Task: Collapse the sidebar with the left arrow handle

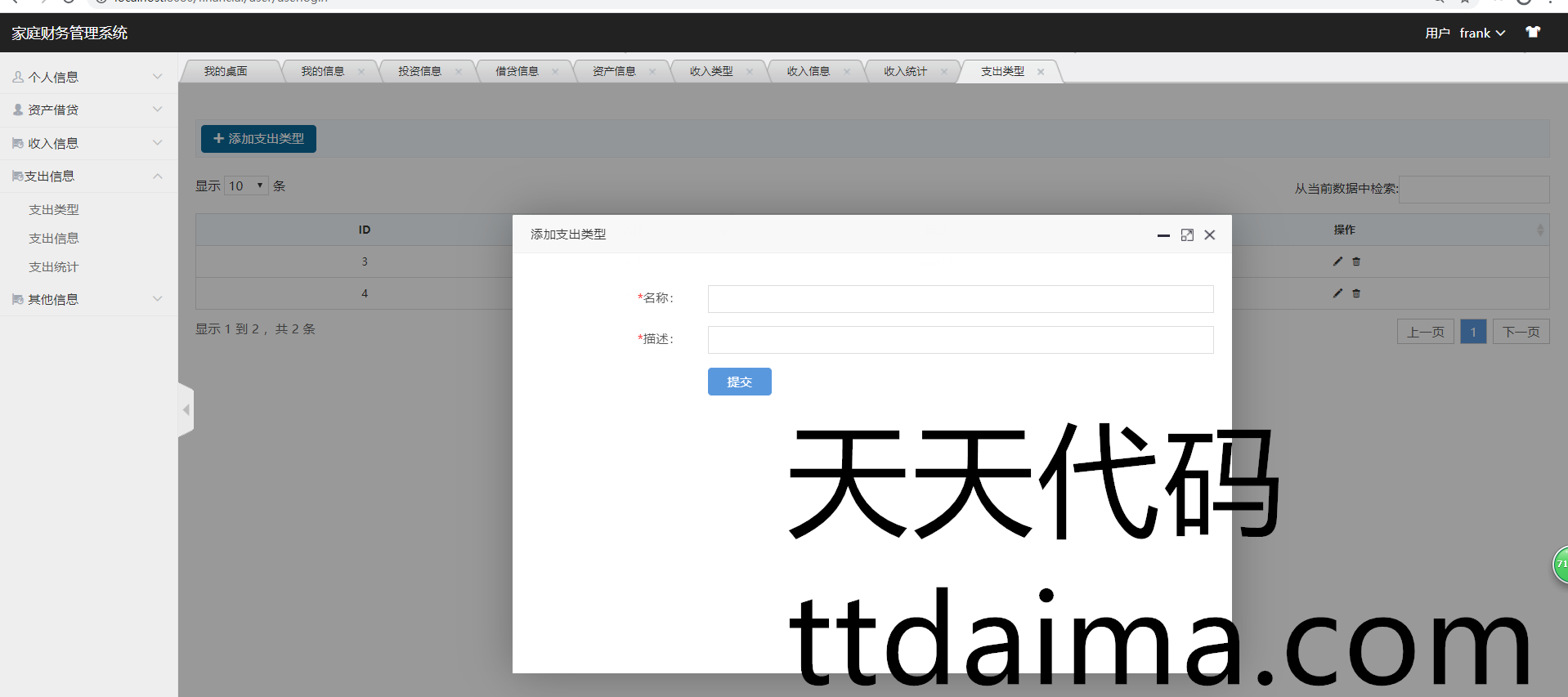Action: click(186, 410)
